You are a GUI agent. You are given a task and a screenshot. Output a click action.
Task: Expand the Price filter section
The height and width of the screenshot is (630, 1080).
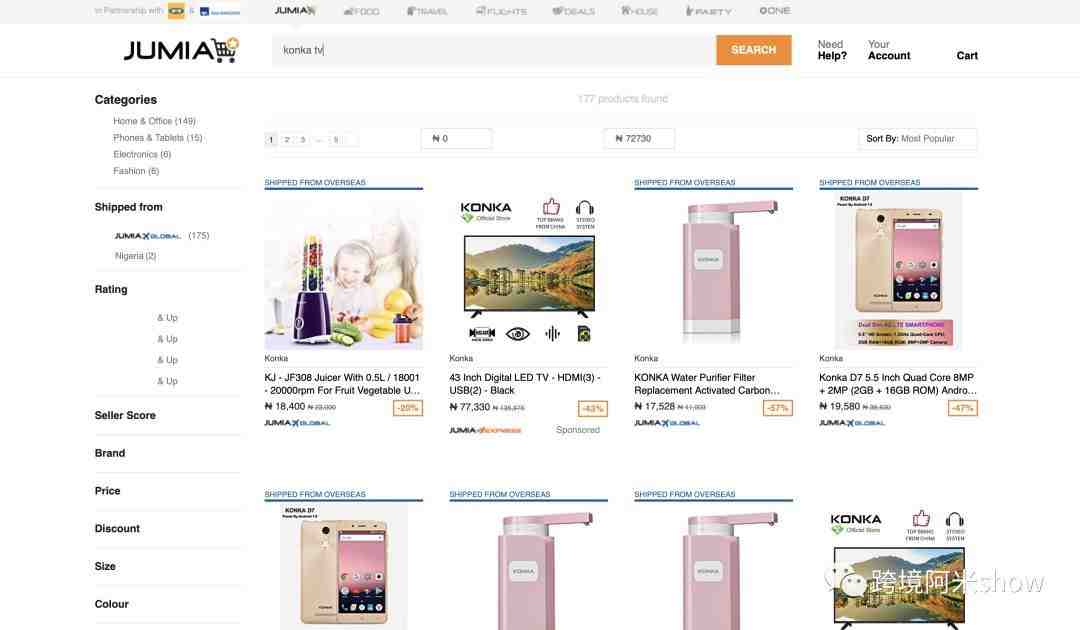(x=107, y=491)
